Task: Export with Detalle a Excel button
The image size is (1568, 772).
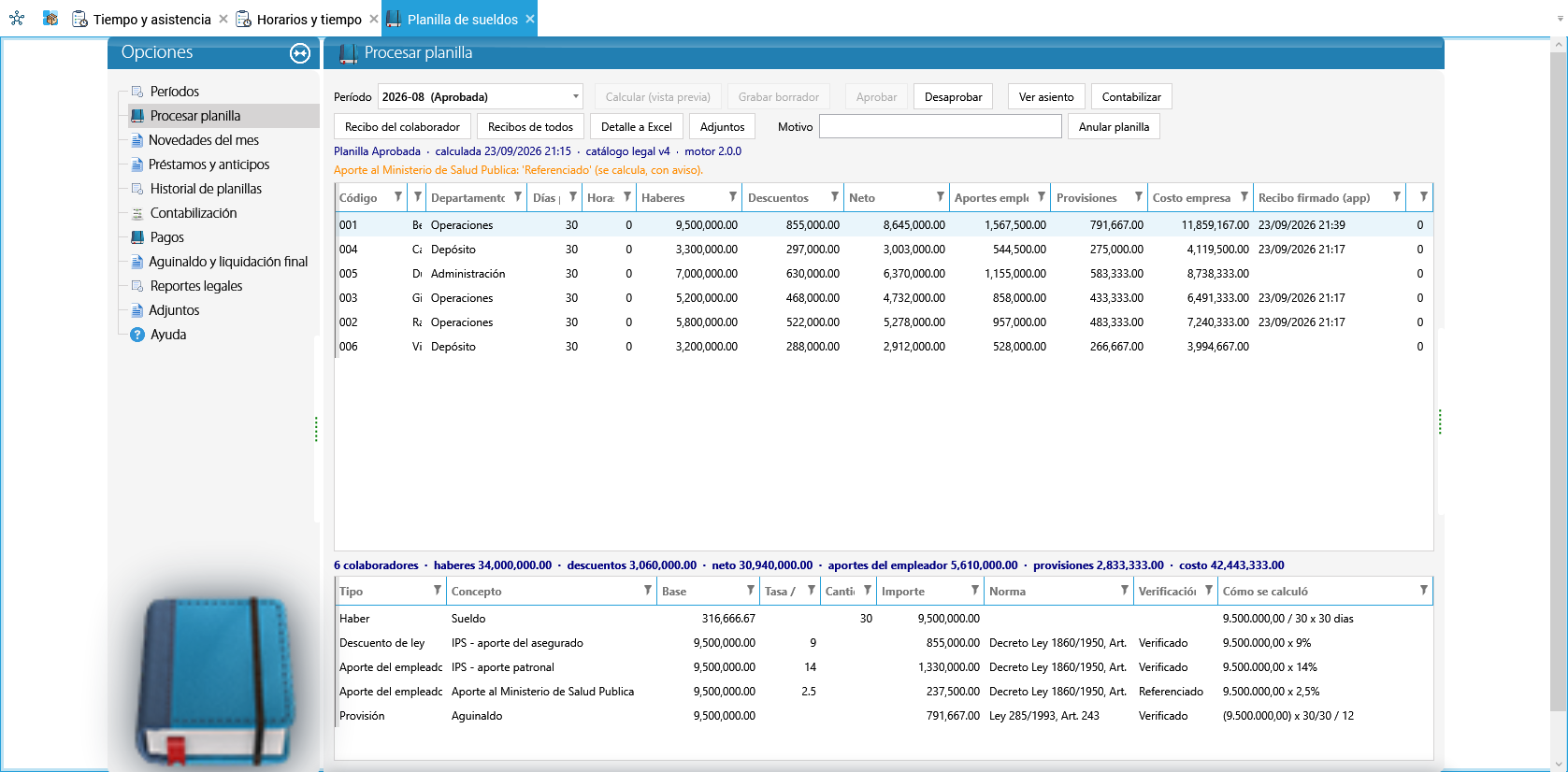Action: 637,127
